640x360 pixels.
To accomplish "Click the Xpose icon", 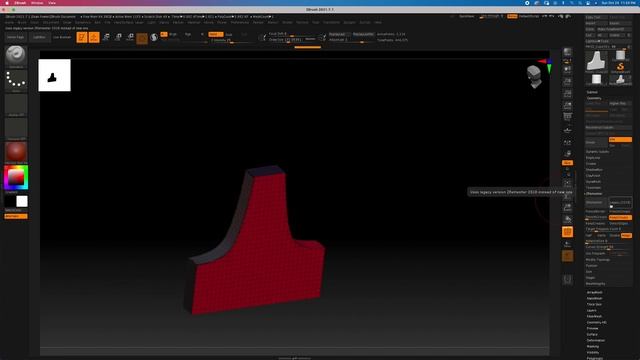I will tap(567, 280).
